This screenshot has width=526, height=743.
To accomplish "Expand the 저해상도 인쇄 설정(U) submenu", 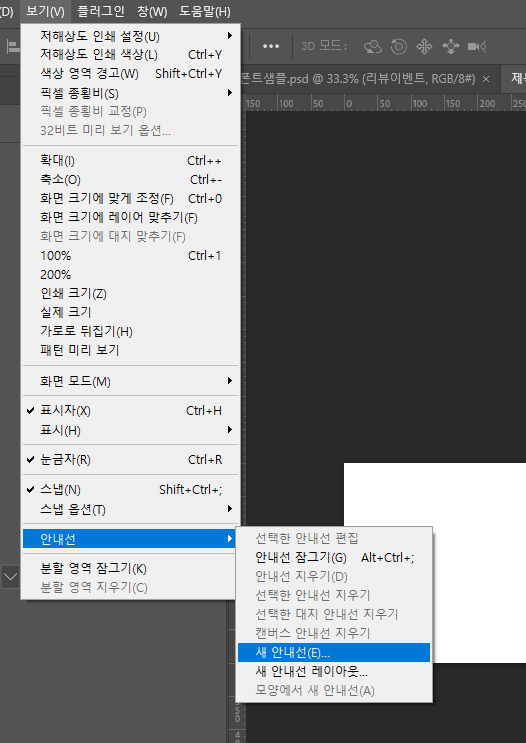I will pyautogui.click(x=131, y=36).
